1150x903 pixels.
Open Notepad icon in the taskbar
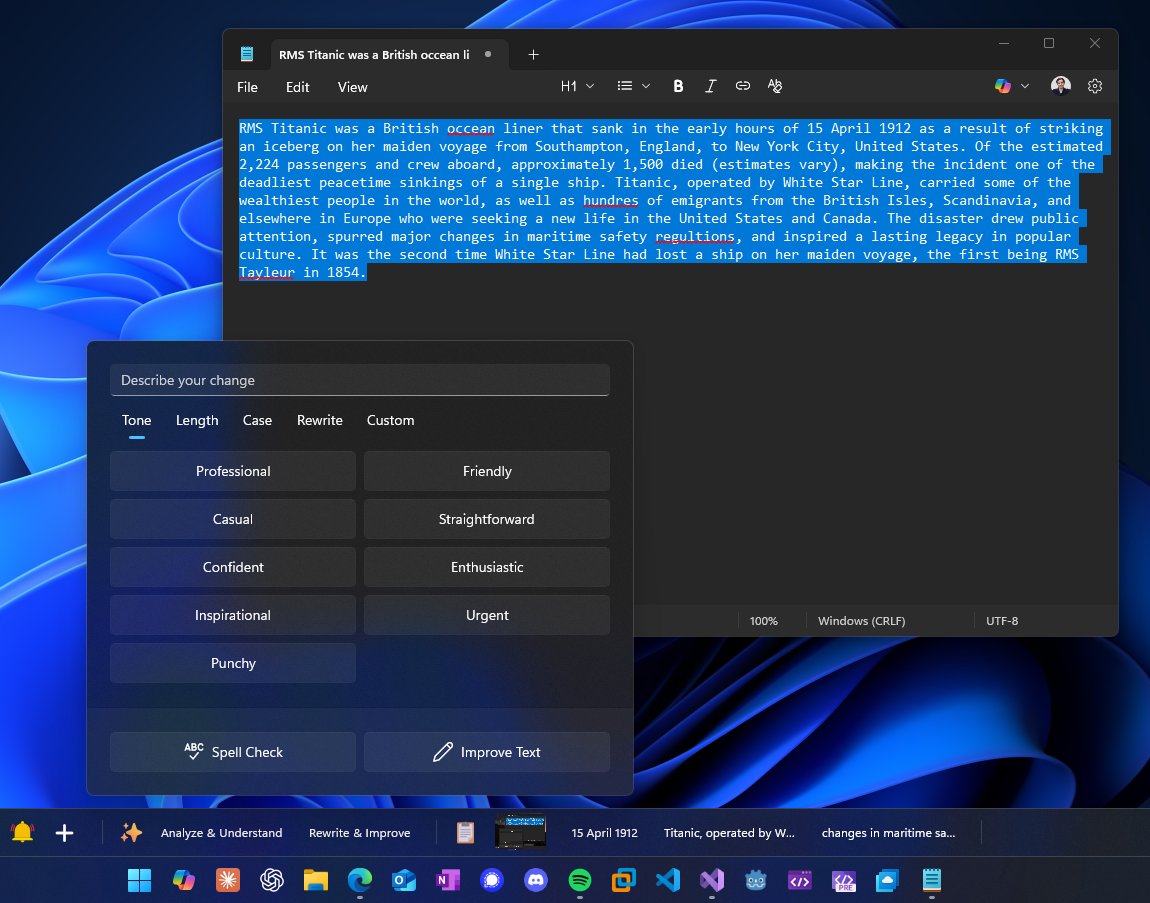[931, 880]
